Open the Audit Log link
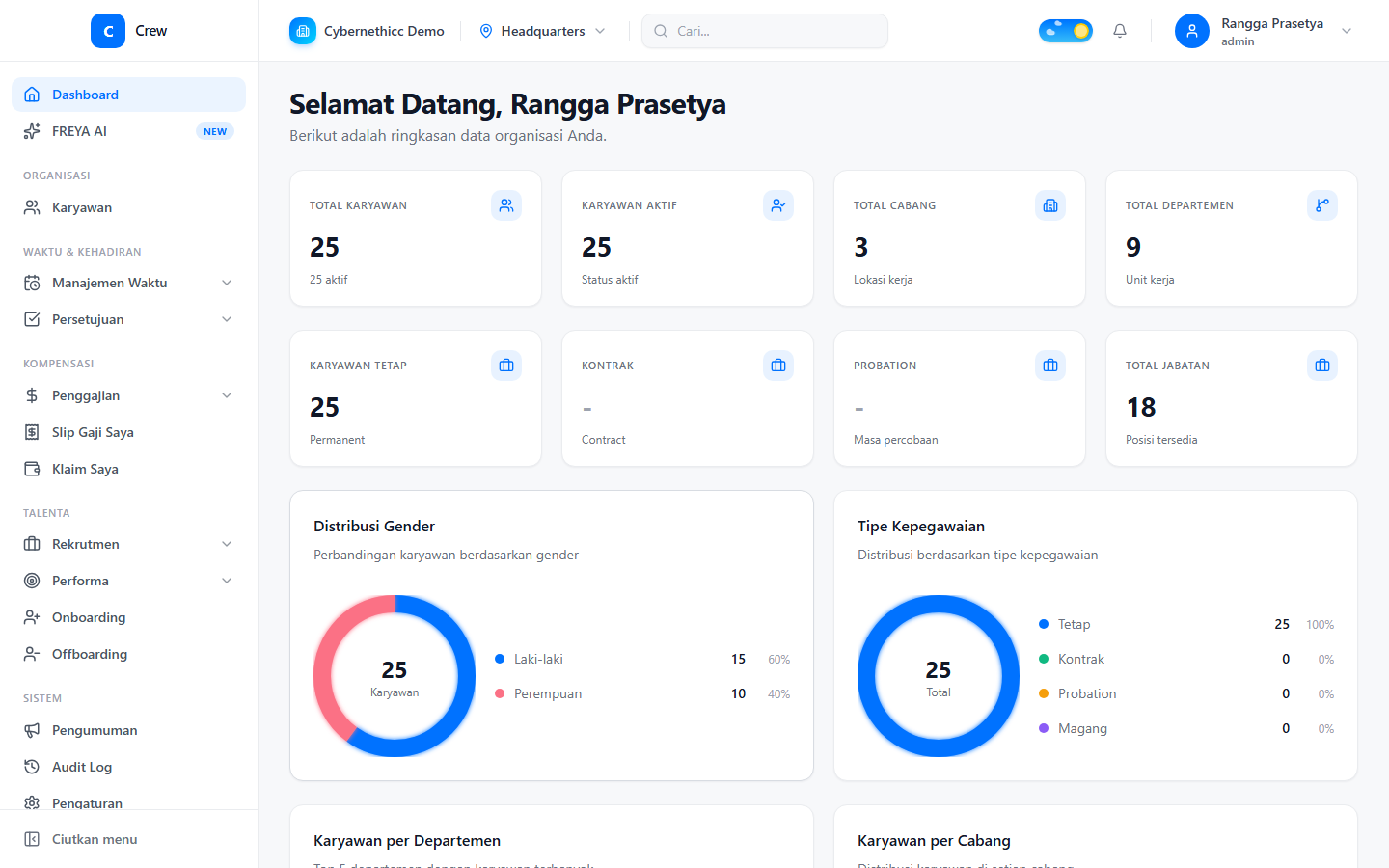1389x868 pixels. click(129, 767)
